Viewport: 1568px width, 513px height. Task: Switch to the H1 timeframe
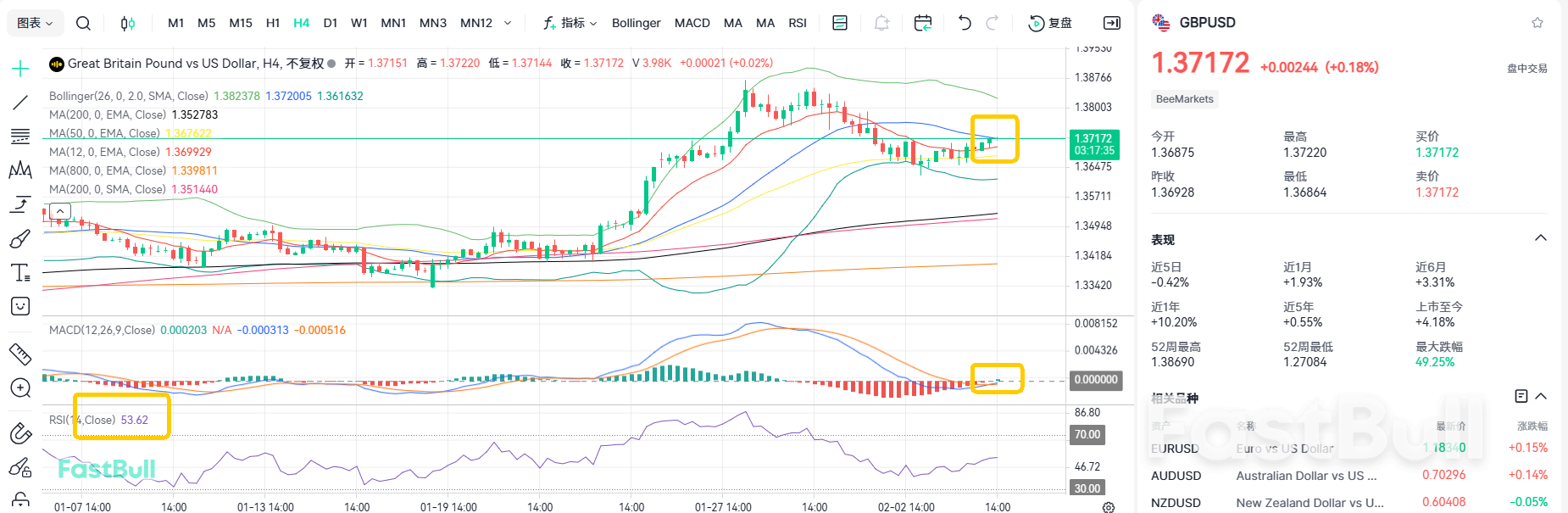pos(273,23)
